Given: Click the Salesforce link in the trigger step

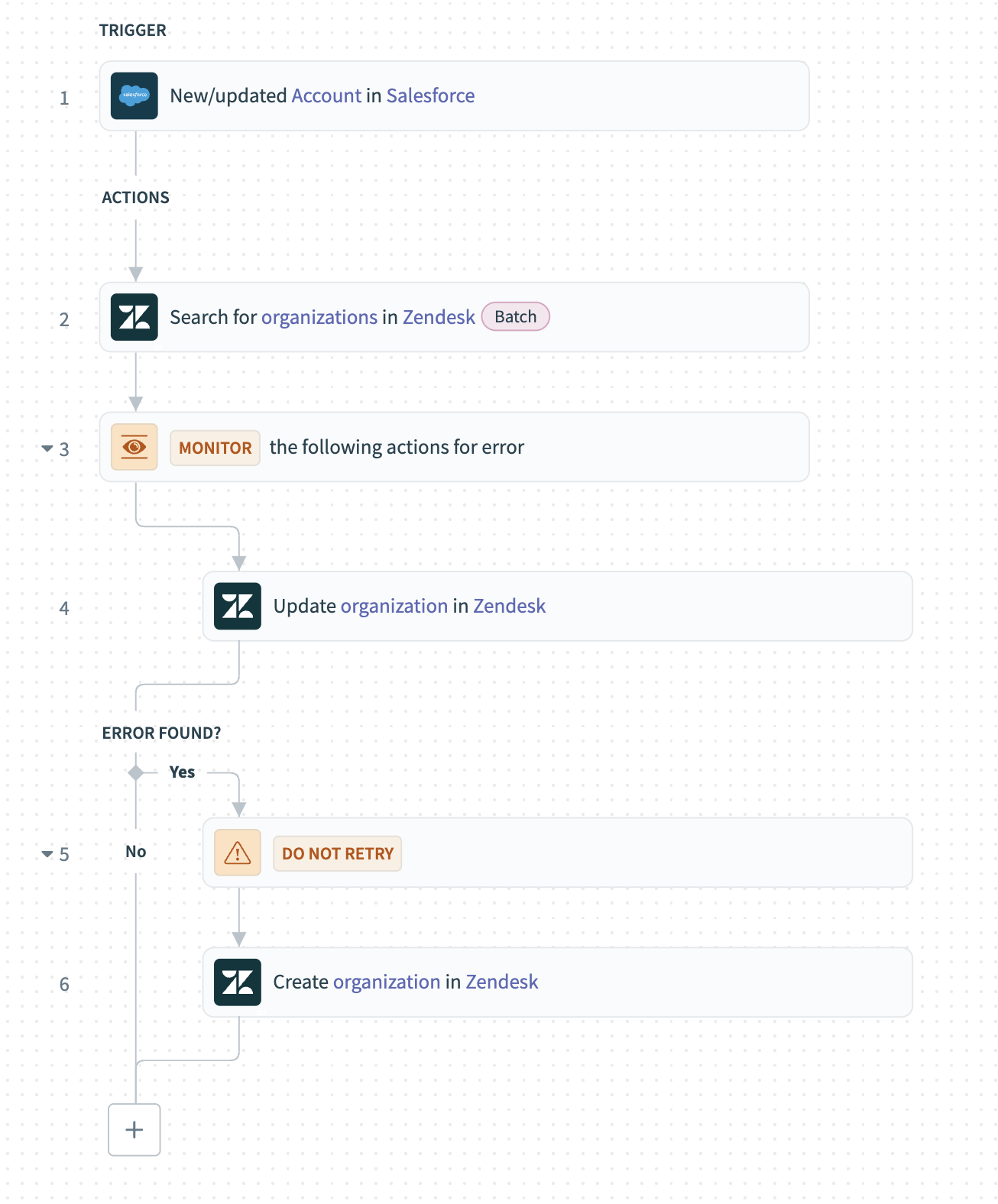Looking at the screenshot, I should pos(430,96).
